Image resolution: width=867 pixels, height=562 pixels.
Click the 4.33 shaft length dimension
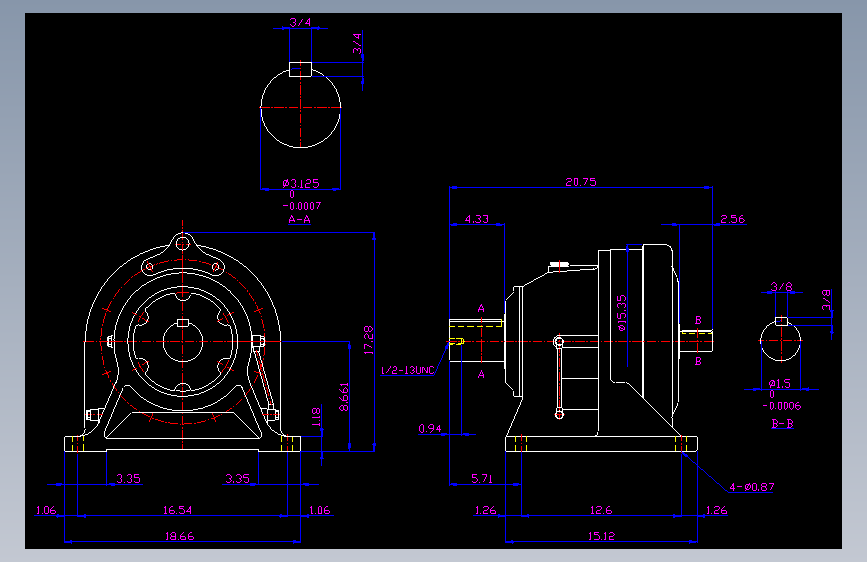coord(477,219)
